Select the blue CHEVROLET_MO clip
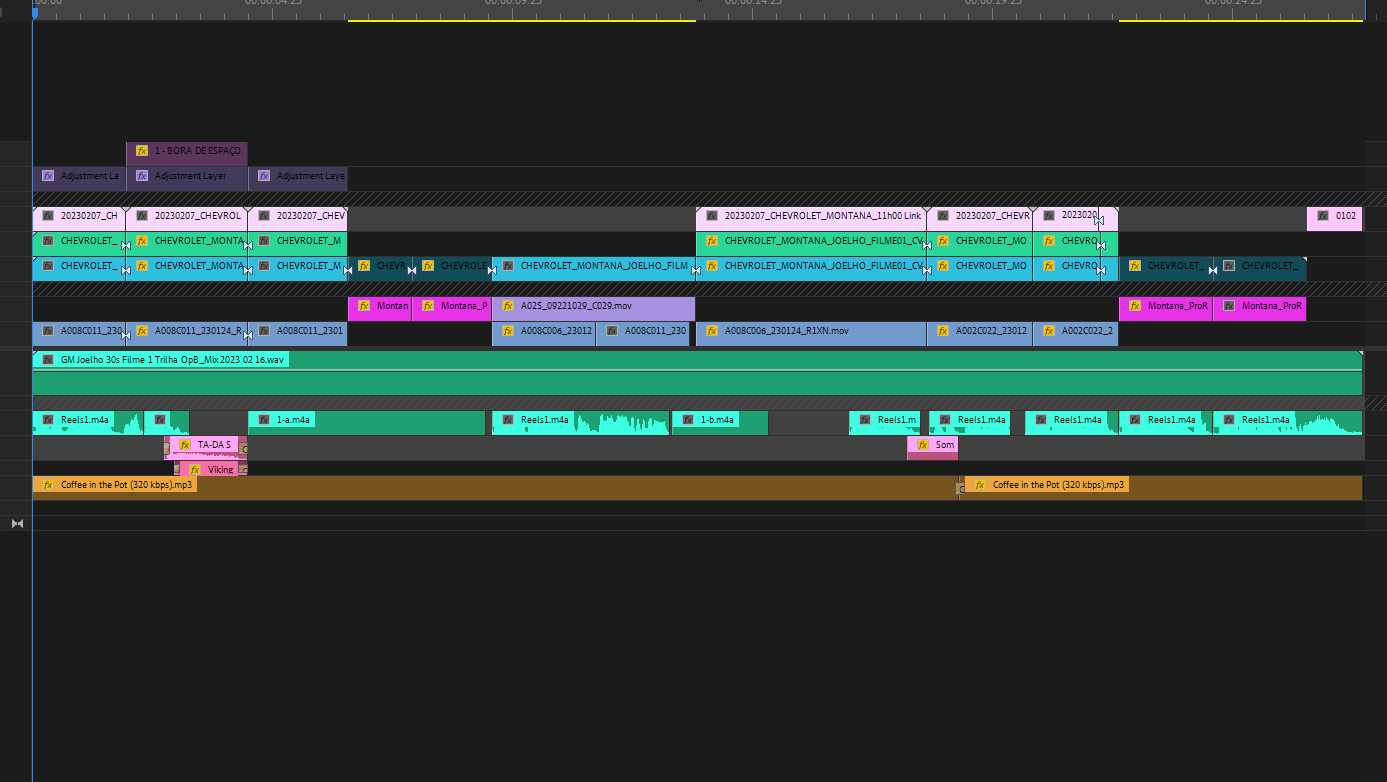The image size is (1387, 782). click(979, 269)
